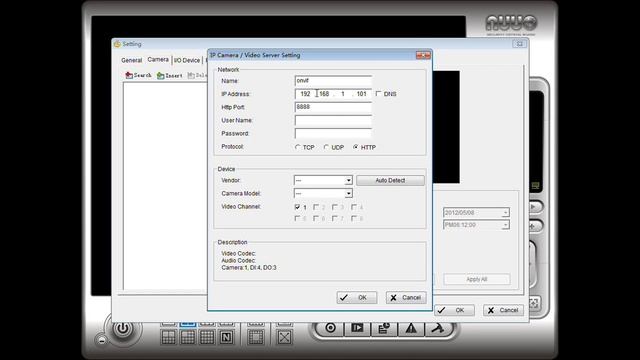
Task: Close the IP Camera / Video Server Setting dialog
Action: [x=423, y=55]
